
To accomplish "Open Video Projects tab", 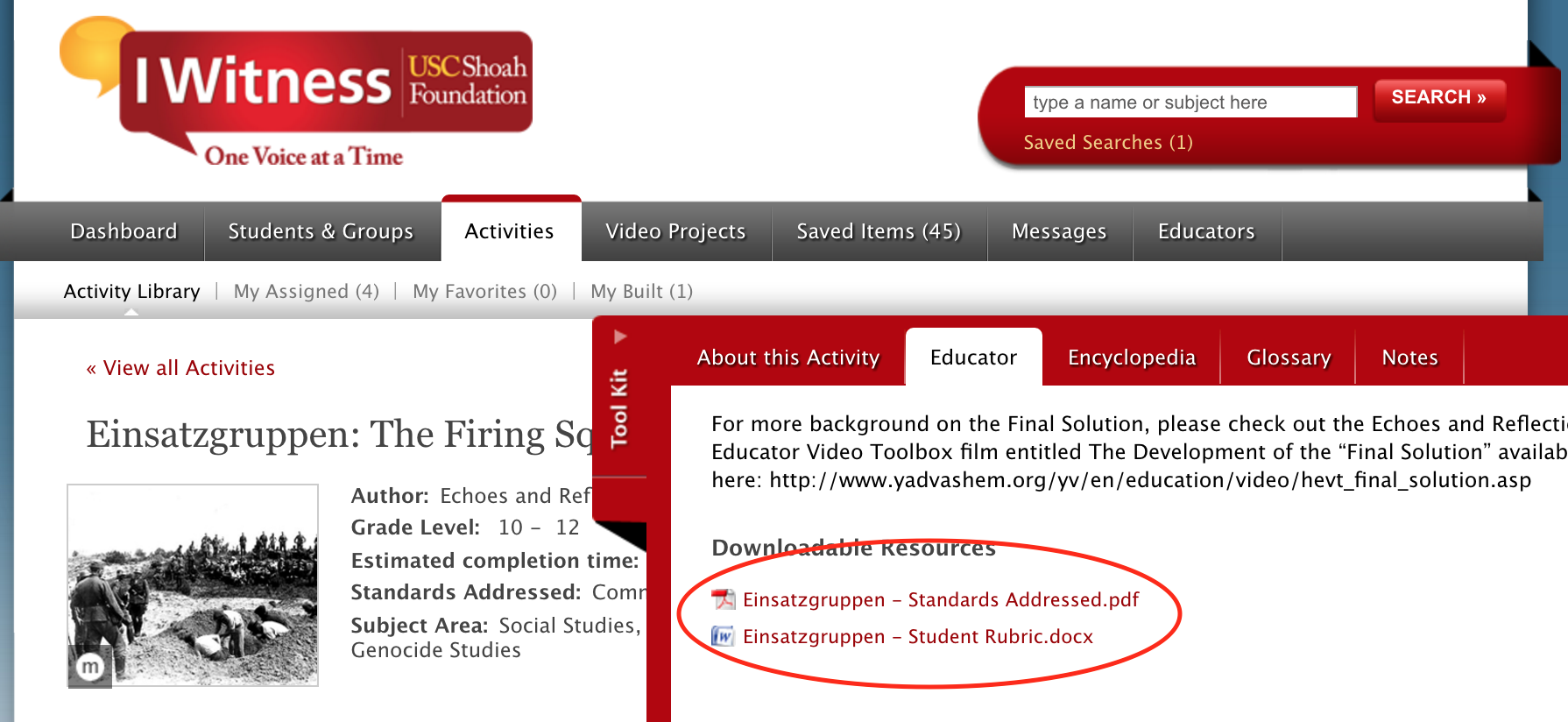I will 675,231.
